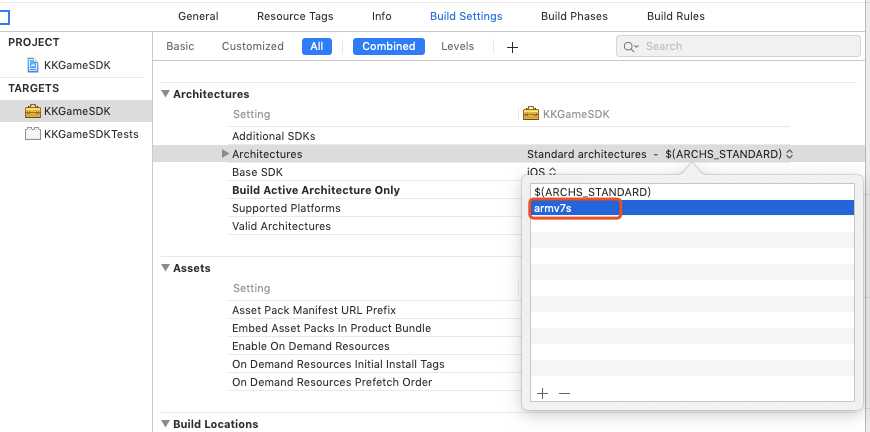Select the All settings filter

point(317,47)
